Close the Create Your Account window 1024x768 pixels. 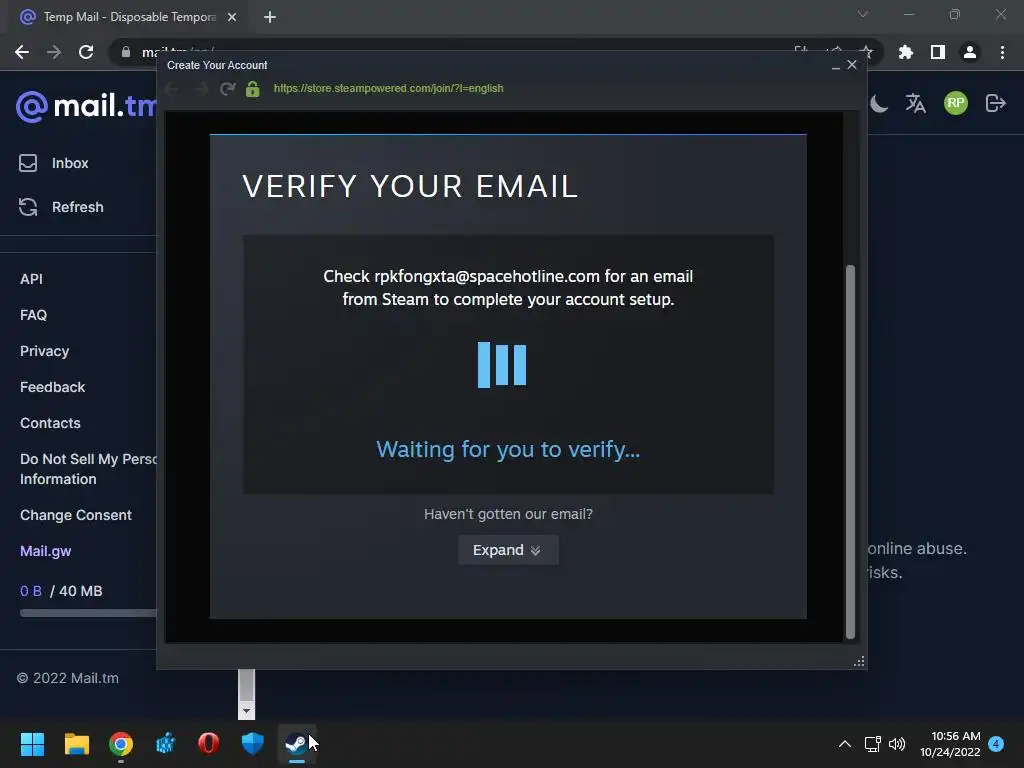[852, 65]
